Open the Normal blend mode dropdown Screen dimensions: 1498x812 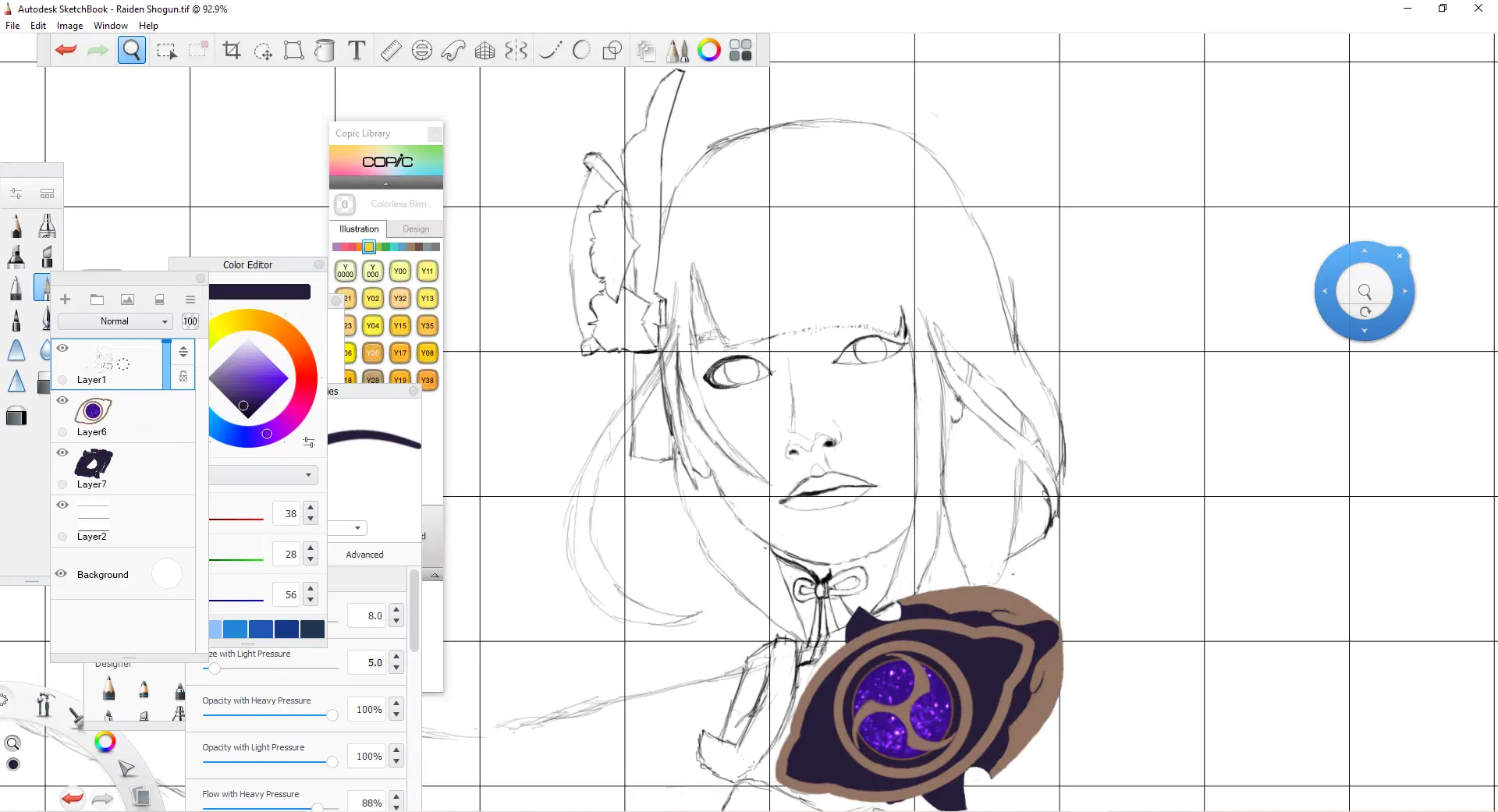tap(115, 321)
